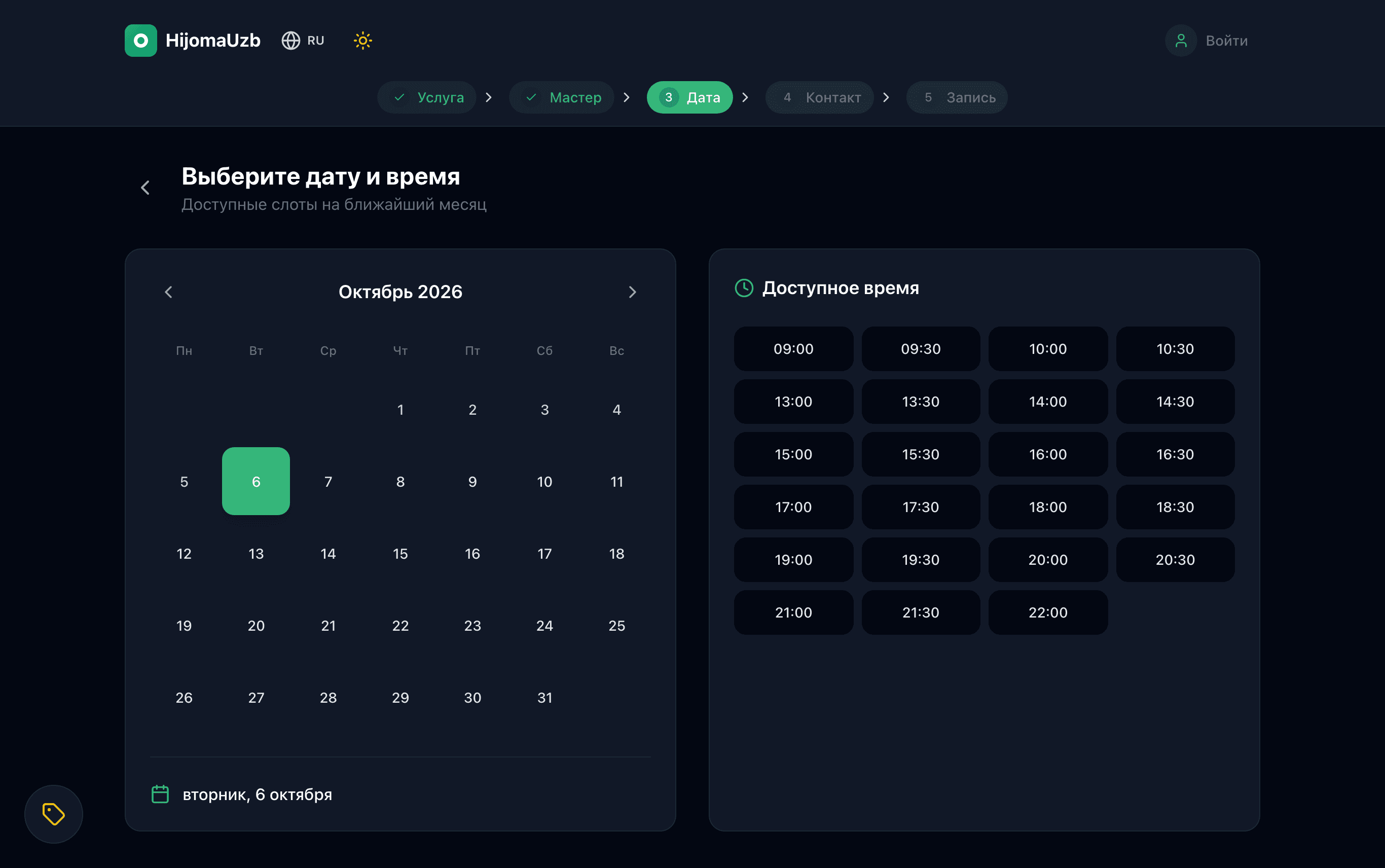Return to the Услуга step
The image size is (1385, 868).
point(426,97)
